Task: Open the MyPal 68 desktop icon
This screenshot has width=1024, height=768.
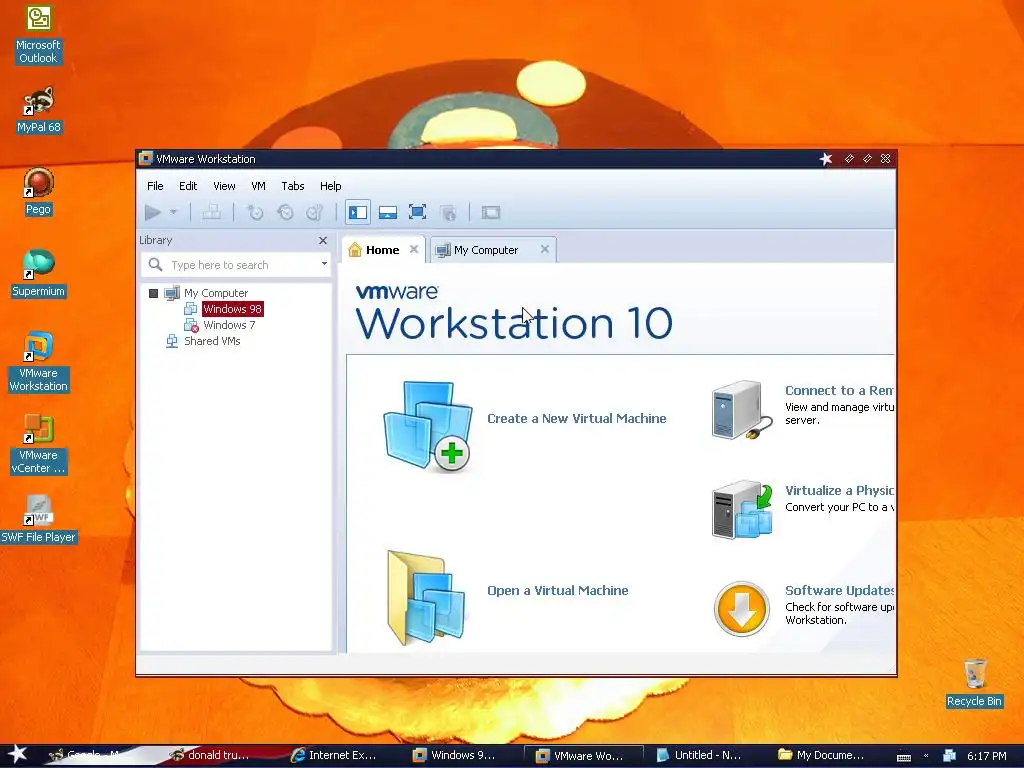Action: pos(39,110)
